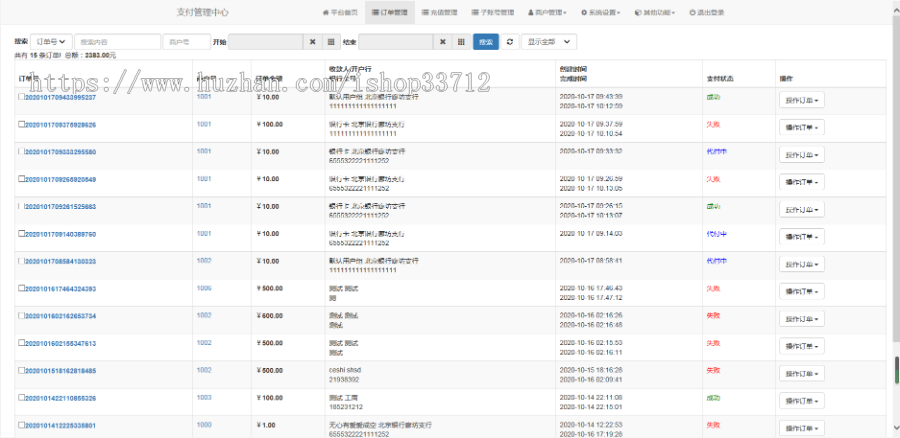Tick checkbox for order 2020101709376928626
This screenshot has width=900, height=438.
click(x=21, y=124)
